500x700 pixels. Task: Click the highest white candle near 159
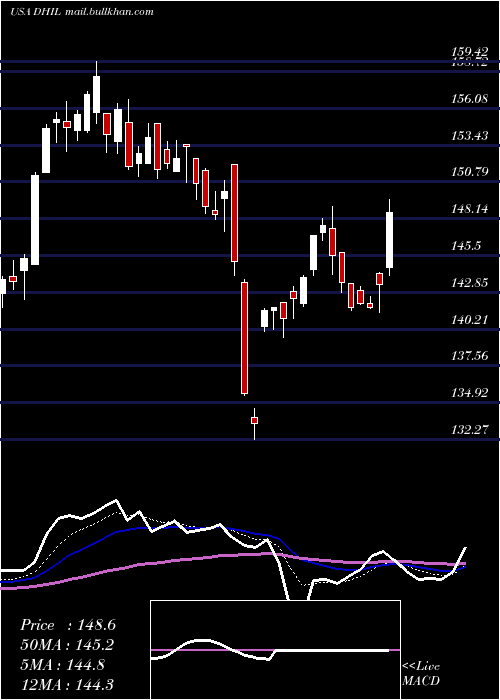[96, 94]
